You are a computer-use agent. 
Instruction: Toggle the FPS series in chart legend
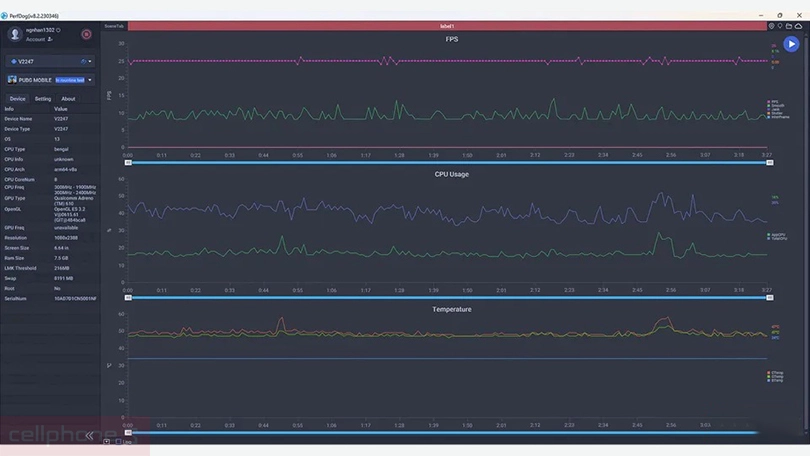tap(774, 101)
